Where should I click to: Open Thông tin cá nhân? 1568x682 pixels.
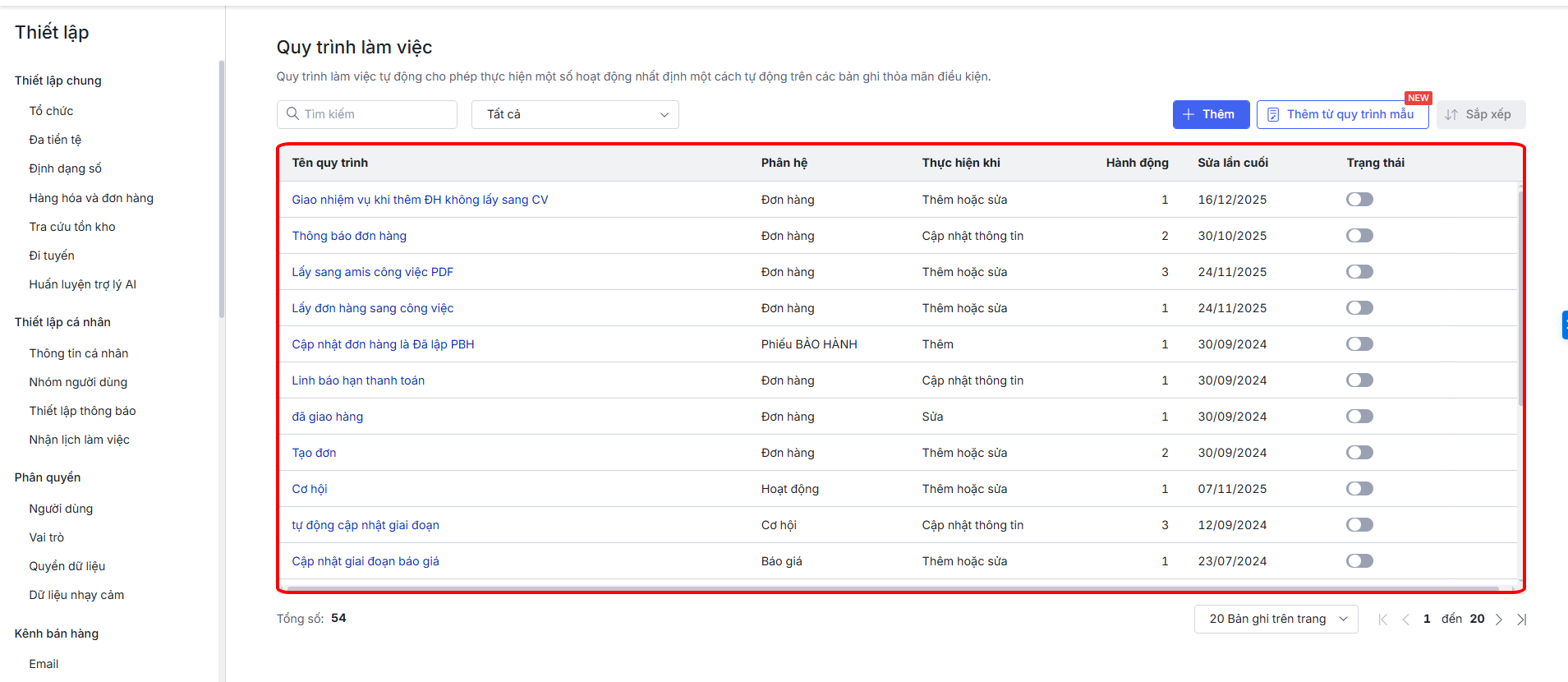[79, 353]
